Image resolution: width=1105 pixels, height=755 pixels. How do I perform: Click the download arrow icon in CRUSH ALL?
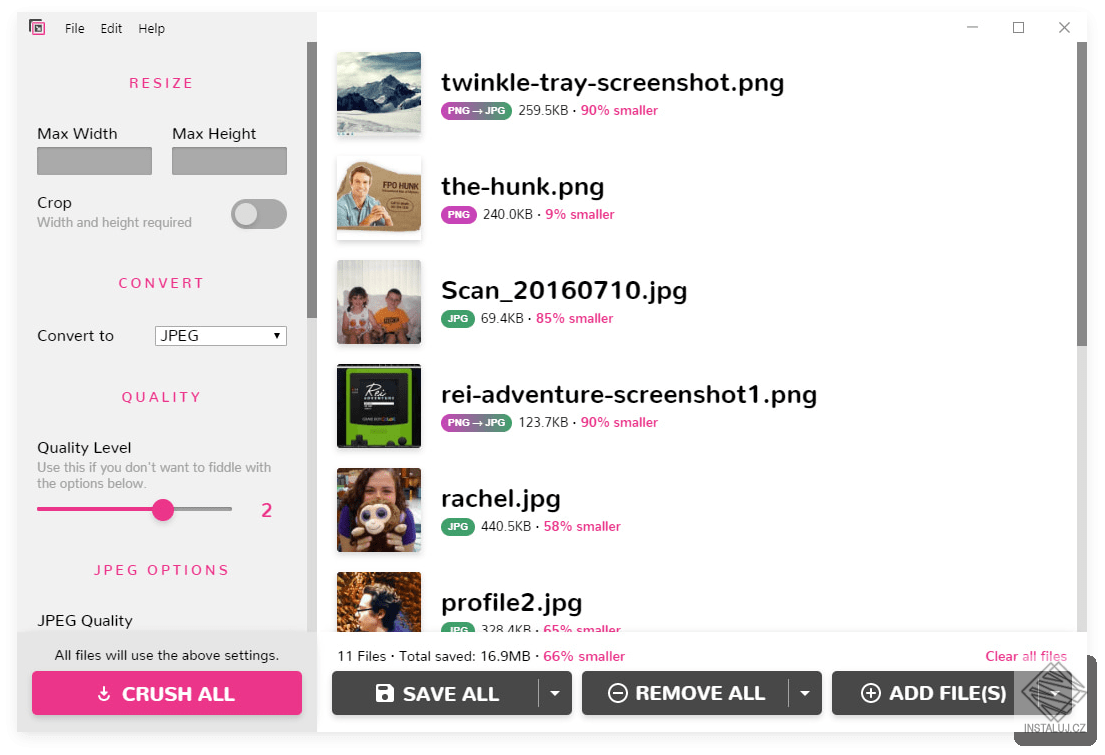[104, 694]
